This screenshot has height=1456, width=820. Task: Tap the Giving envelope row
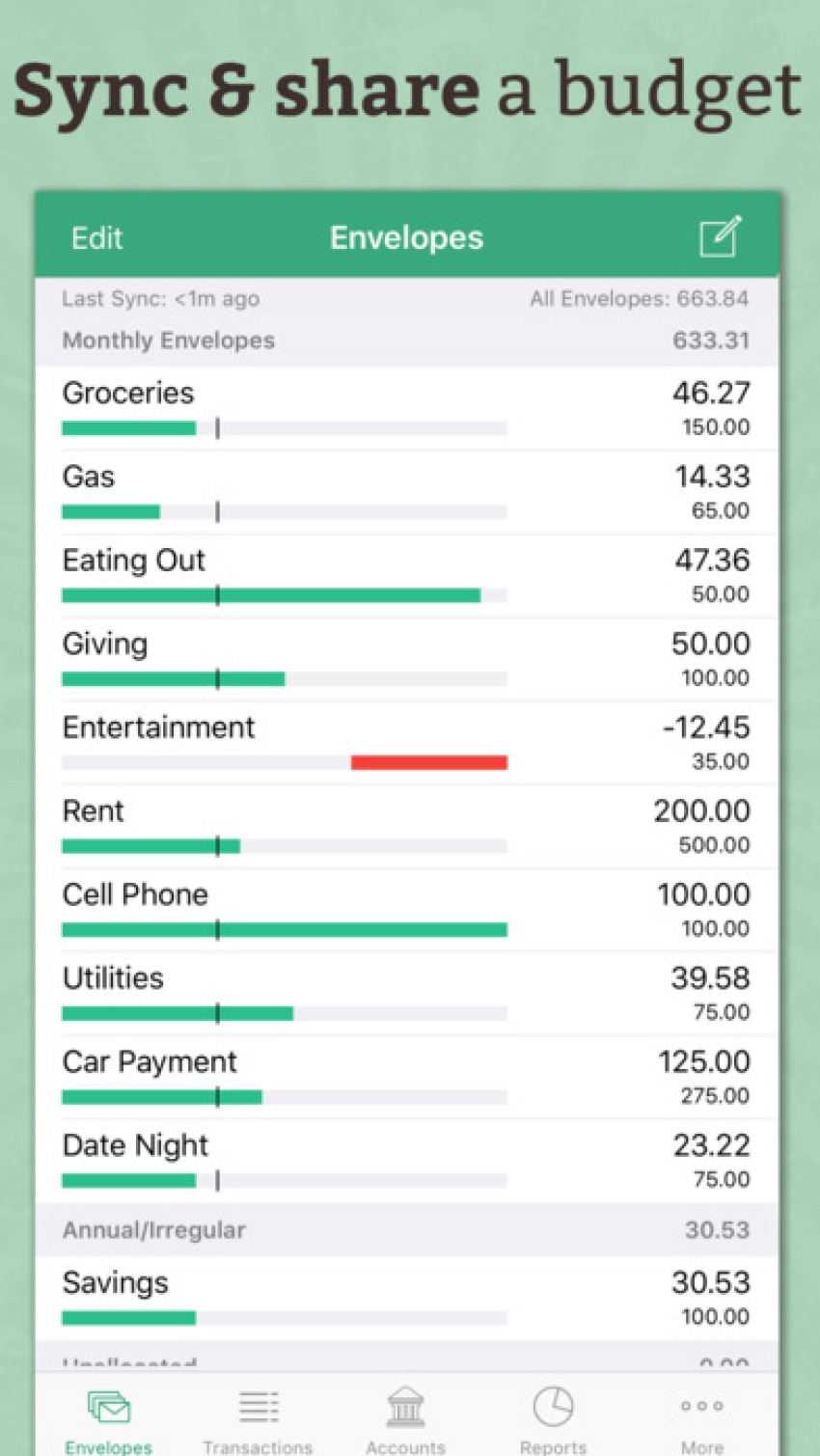click(405, 659)
